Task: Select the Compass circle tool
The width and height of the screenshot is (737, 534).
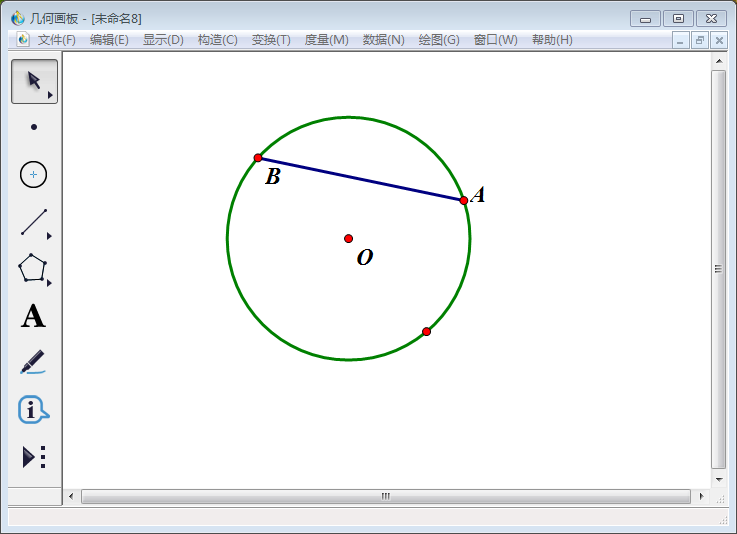Action: pyautogui.click(x=34, y=174)
